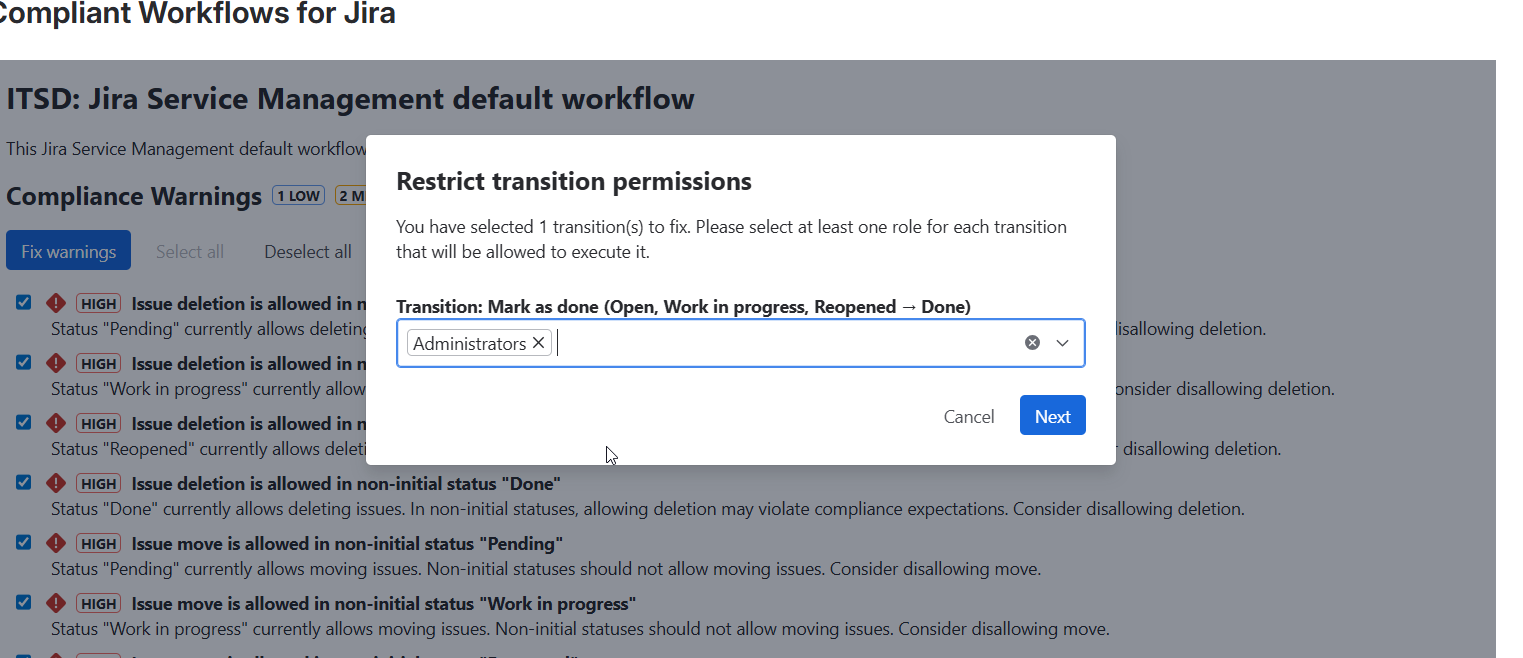Click HIGH badge on Status "Reopened" deletion row
The height and width of the screenshot is (658, 1523).
99,424
